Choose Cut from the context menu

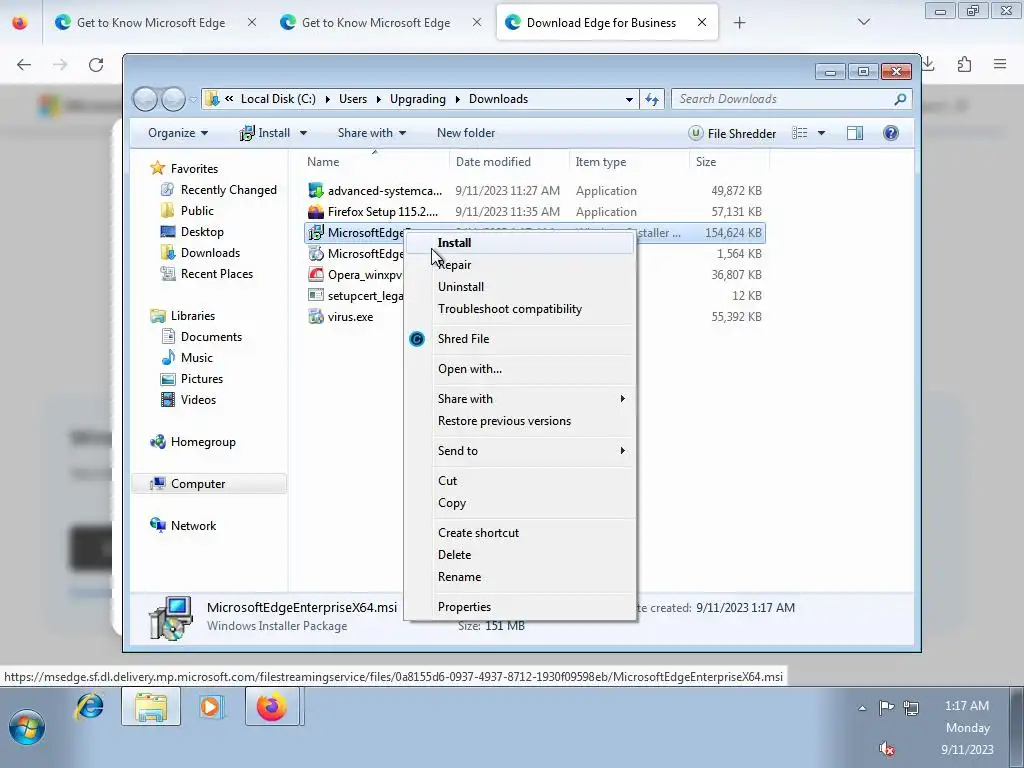point(447,481)
